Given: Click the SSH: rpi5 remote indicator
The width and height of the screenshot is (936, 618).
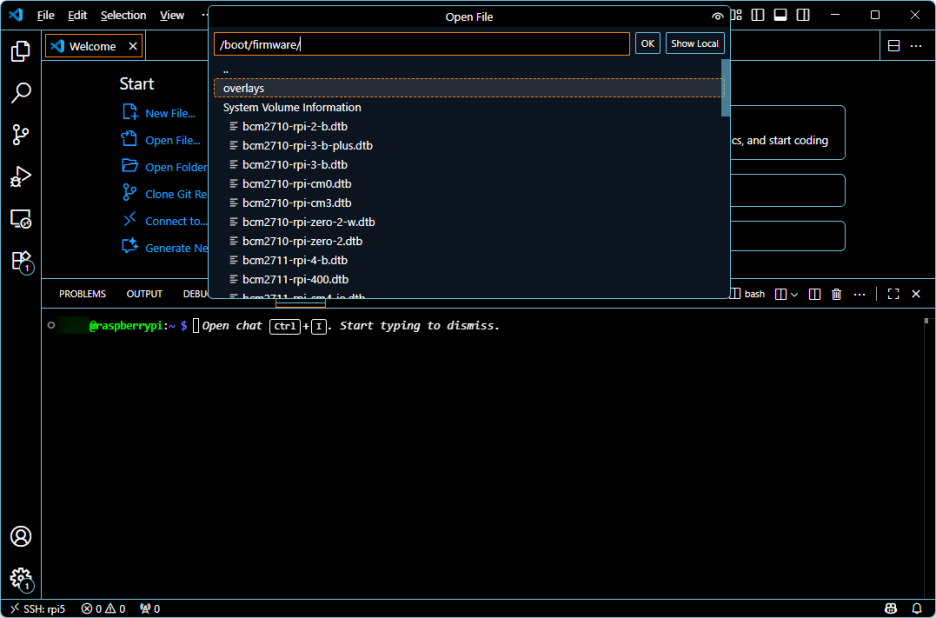Looking at the screenshot, I should pos(38,609).
